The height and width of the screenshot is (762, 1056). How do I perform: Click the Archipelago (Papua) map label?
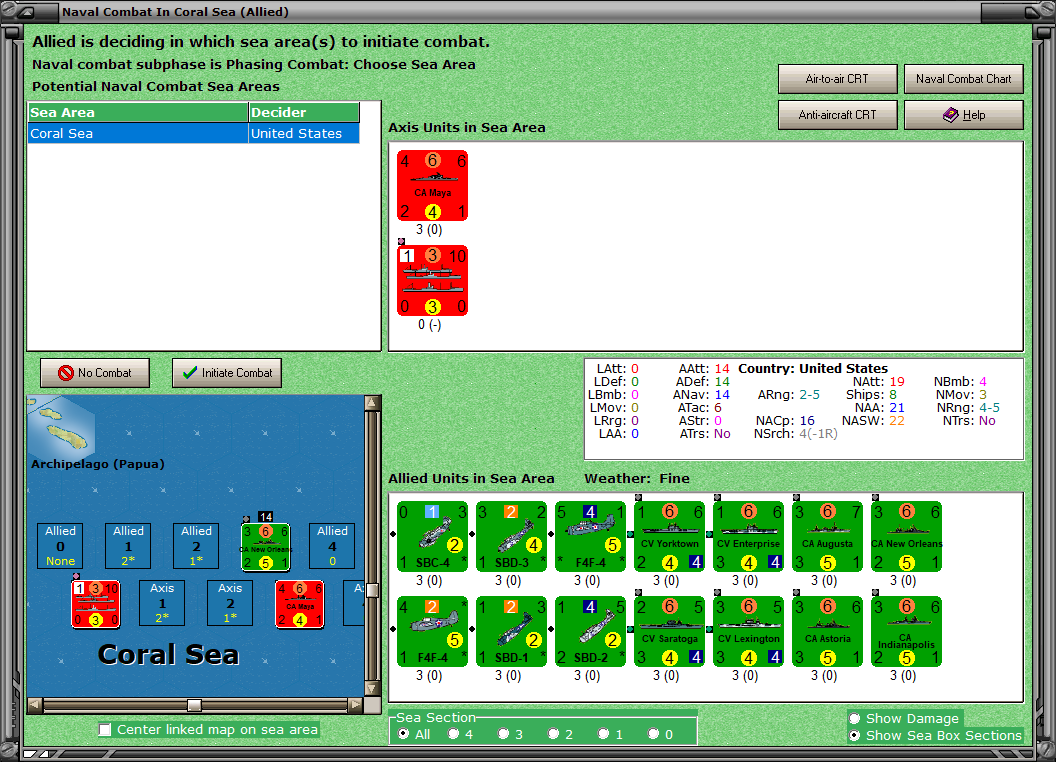[98, 464]
